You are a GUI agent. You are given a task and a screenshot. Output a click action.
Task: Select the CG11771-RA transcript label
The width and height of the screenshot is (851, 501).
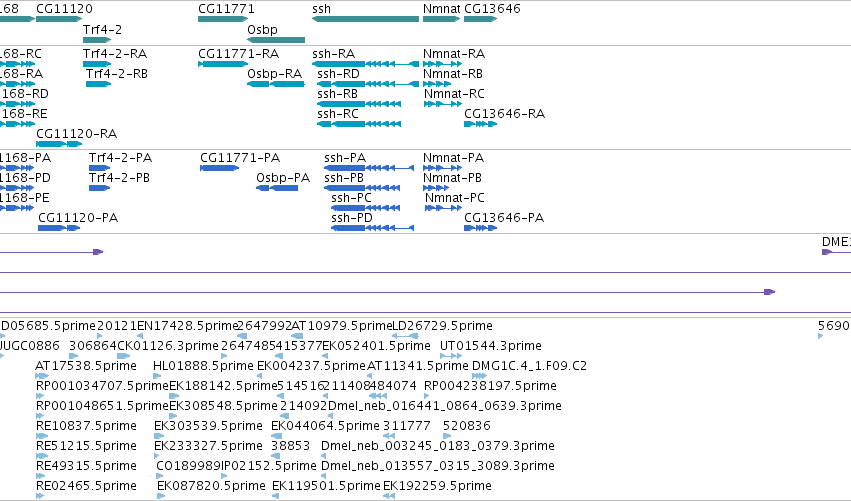tap(239, 54)
